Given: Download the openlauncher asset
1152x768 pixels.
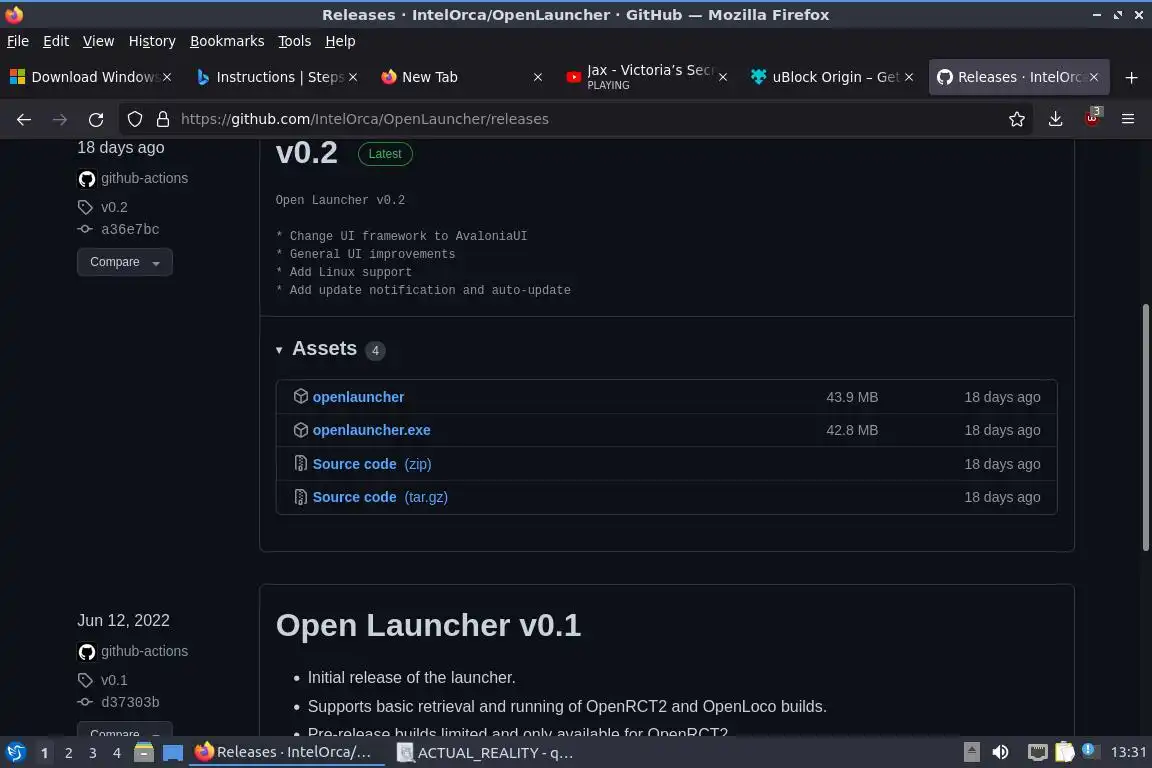Looking at the screenshot, I should 359,397.
